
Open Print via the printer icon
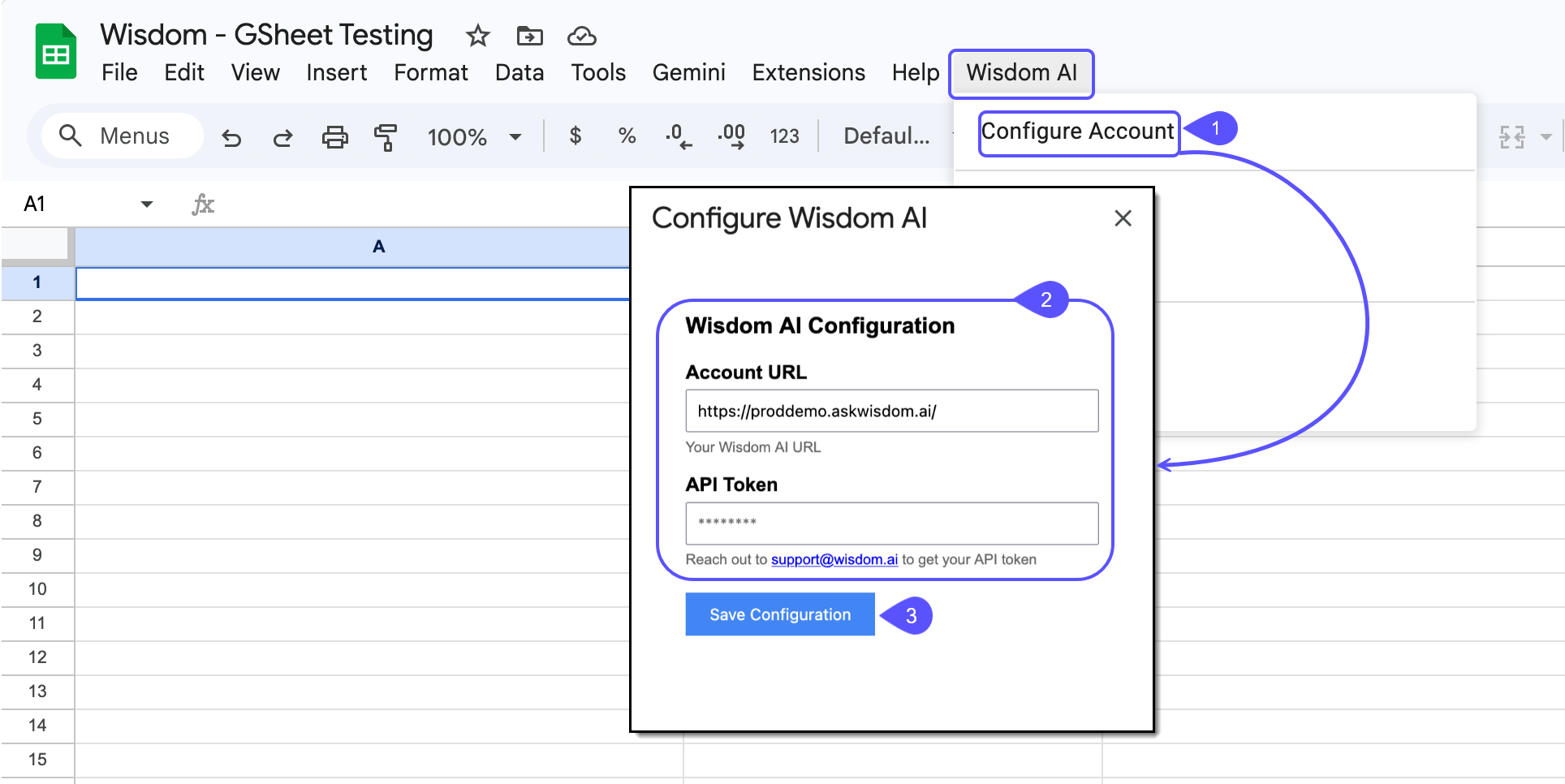(335, 137)
